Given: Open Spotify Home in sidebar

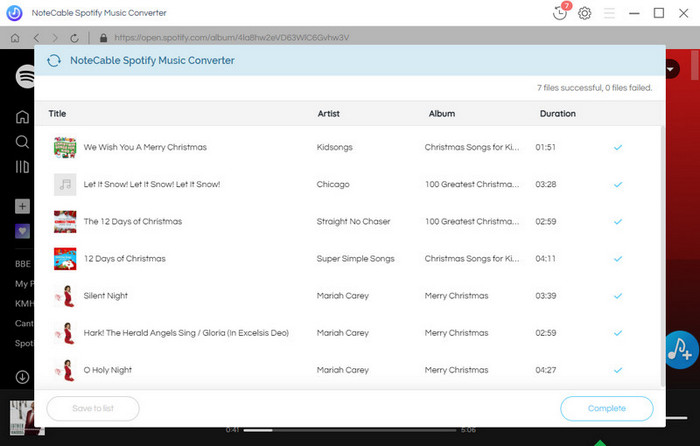Looking at the screenshot, I should 22,117.
